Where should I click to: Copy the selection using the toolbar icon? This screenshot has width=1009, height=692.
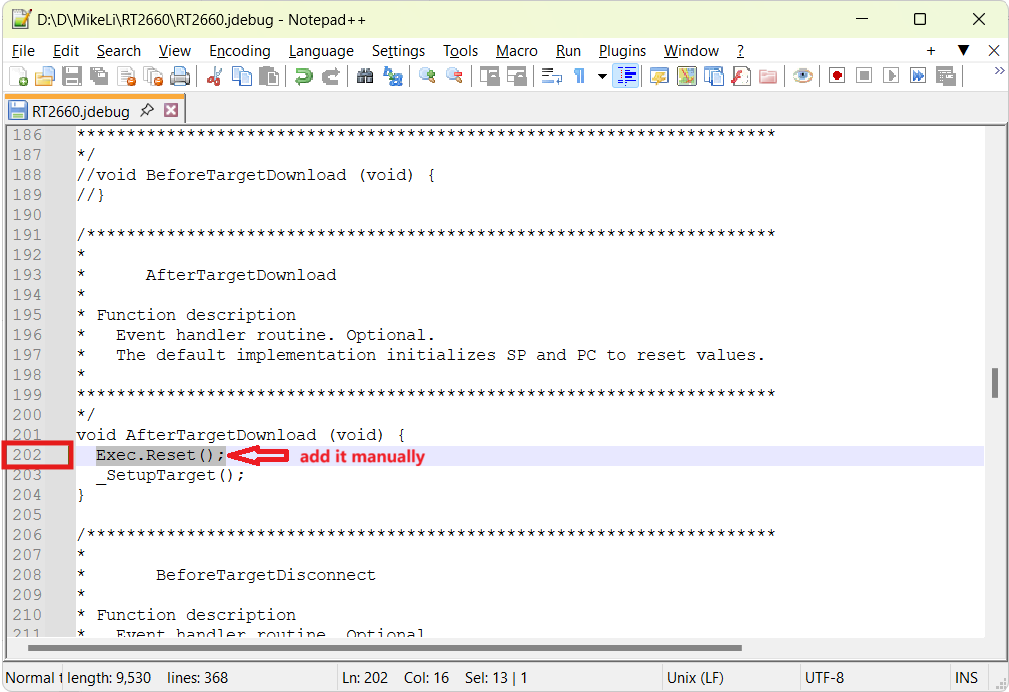(242, 77)
